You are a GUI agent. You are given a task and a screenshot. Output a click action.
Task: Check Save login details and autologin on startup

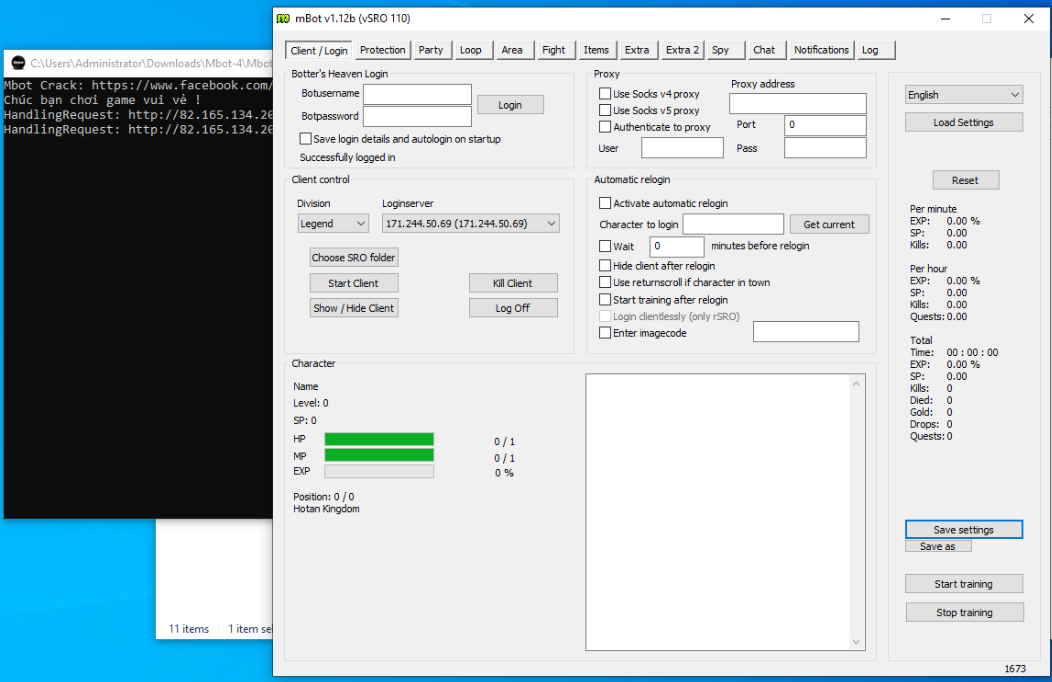click(x=305, y=139)
